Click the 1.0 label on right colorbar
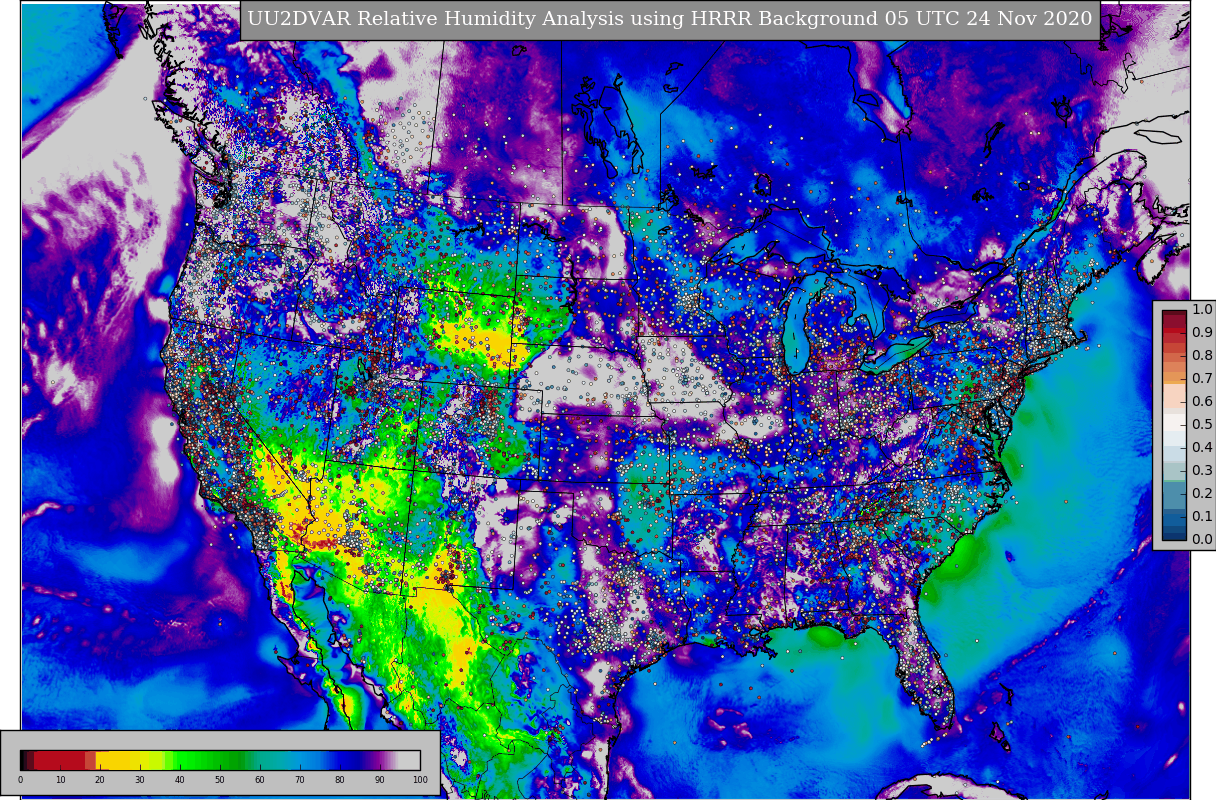Viewport: 1216px width, 800px height. click(x=1202, y=310)
